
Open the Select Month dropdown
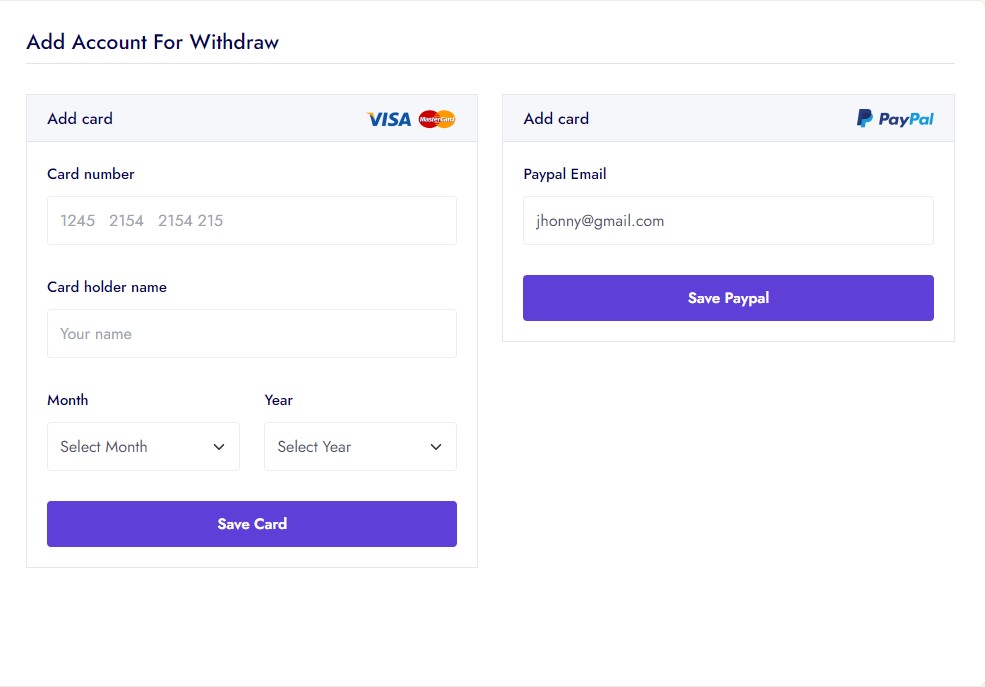tap(143, 447)
